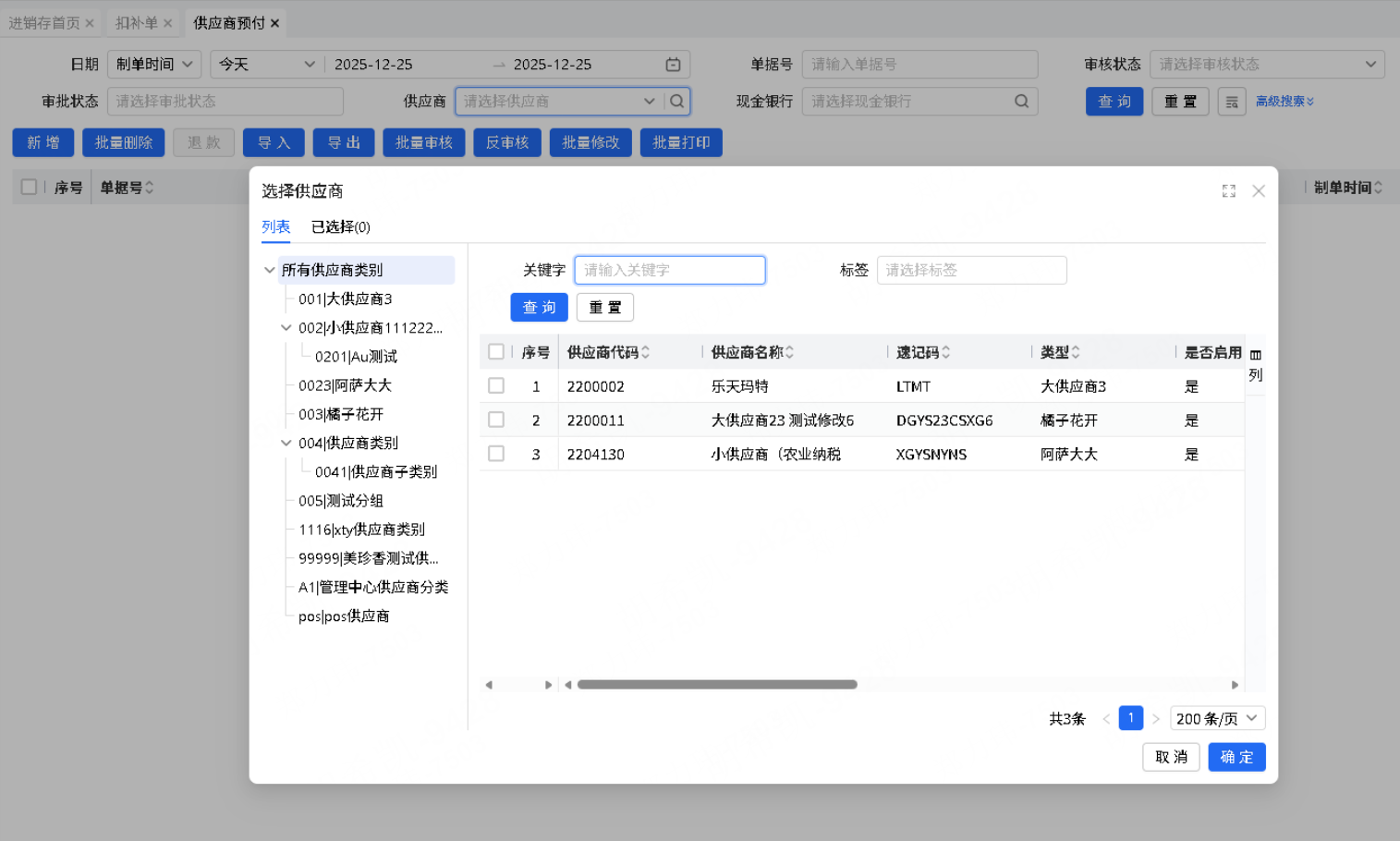The height and width of the screenshot is (841, 1400).
Task: Click the filter settings icon beside 重置
Action: 1231,102
